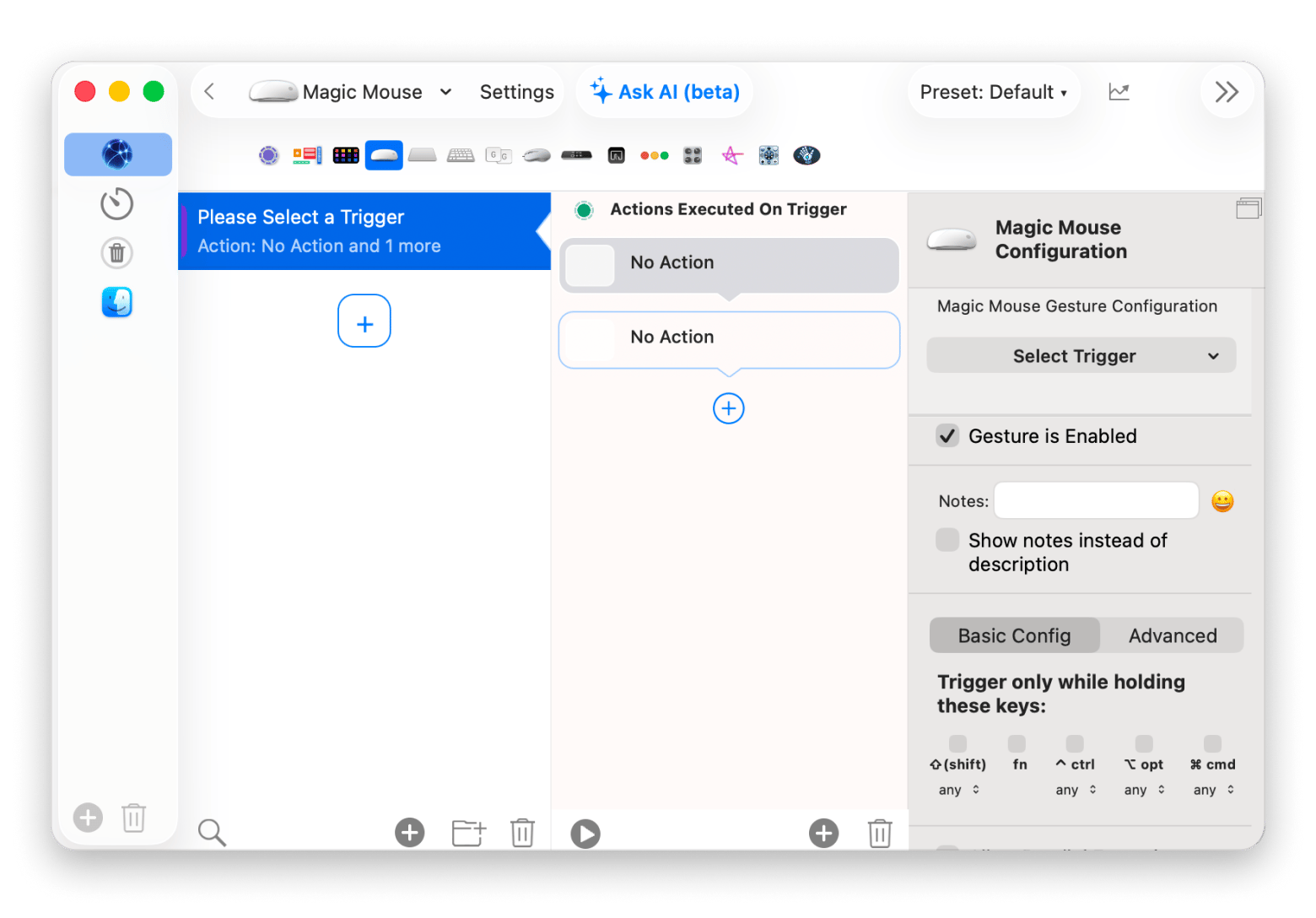Screen dimensions: 1316x918
Task: Switch to the Trackpad trigger category
Action: pyautogui.click(x=423, y=155)
